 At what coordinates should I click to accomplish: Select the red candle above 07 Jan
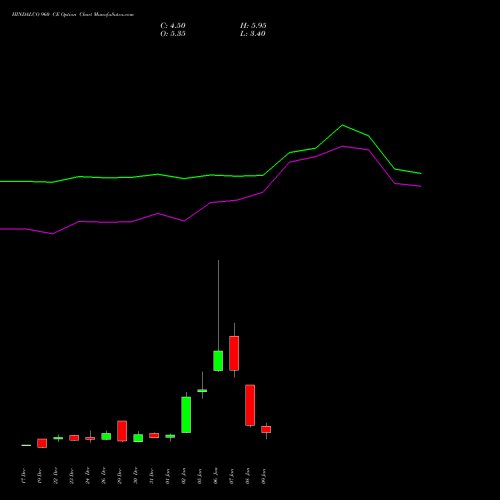(234, 353)
